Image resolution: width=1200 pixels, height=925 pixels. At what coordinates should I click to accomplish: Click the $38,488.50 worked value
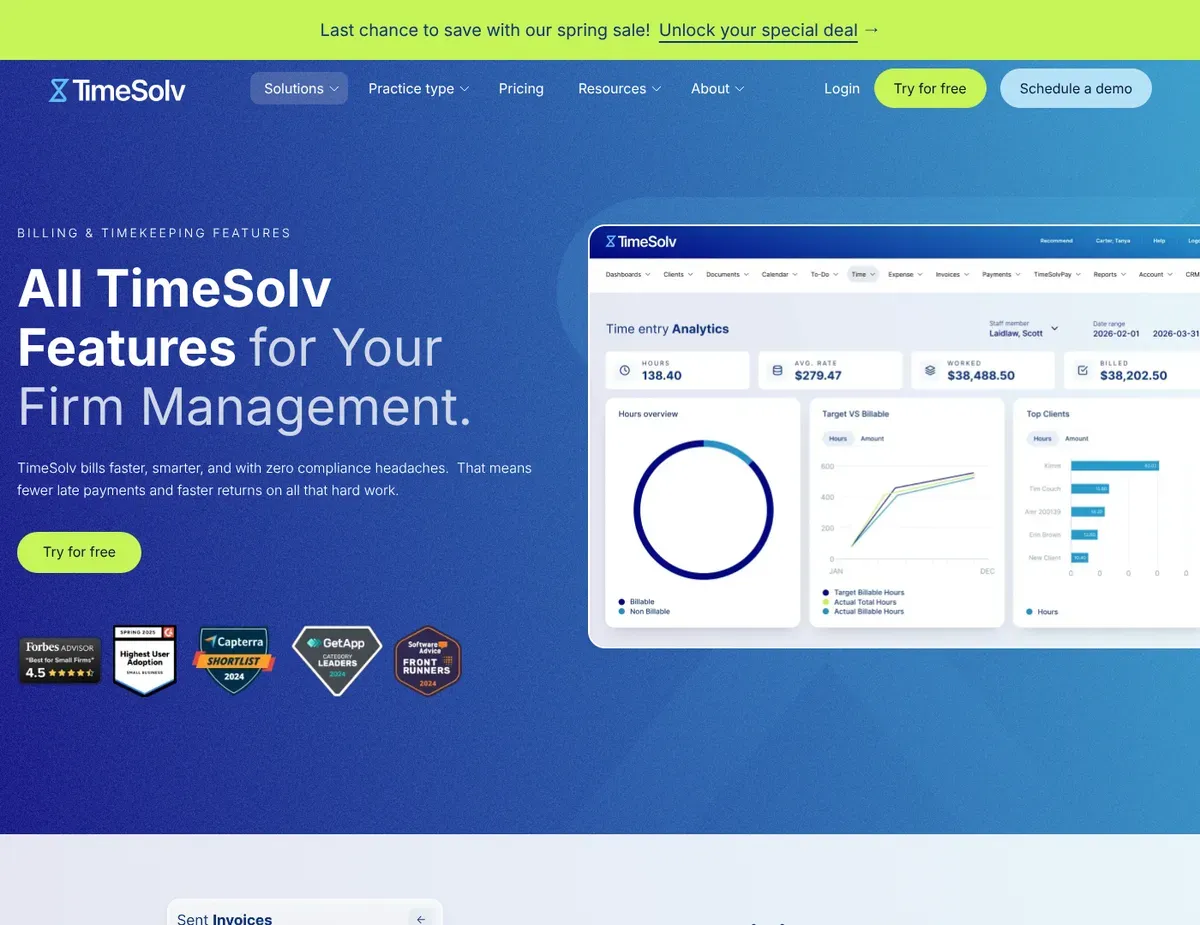click(981, 376)
